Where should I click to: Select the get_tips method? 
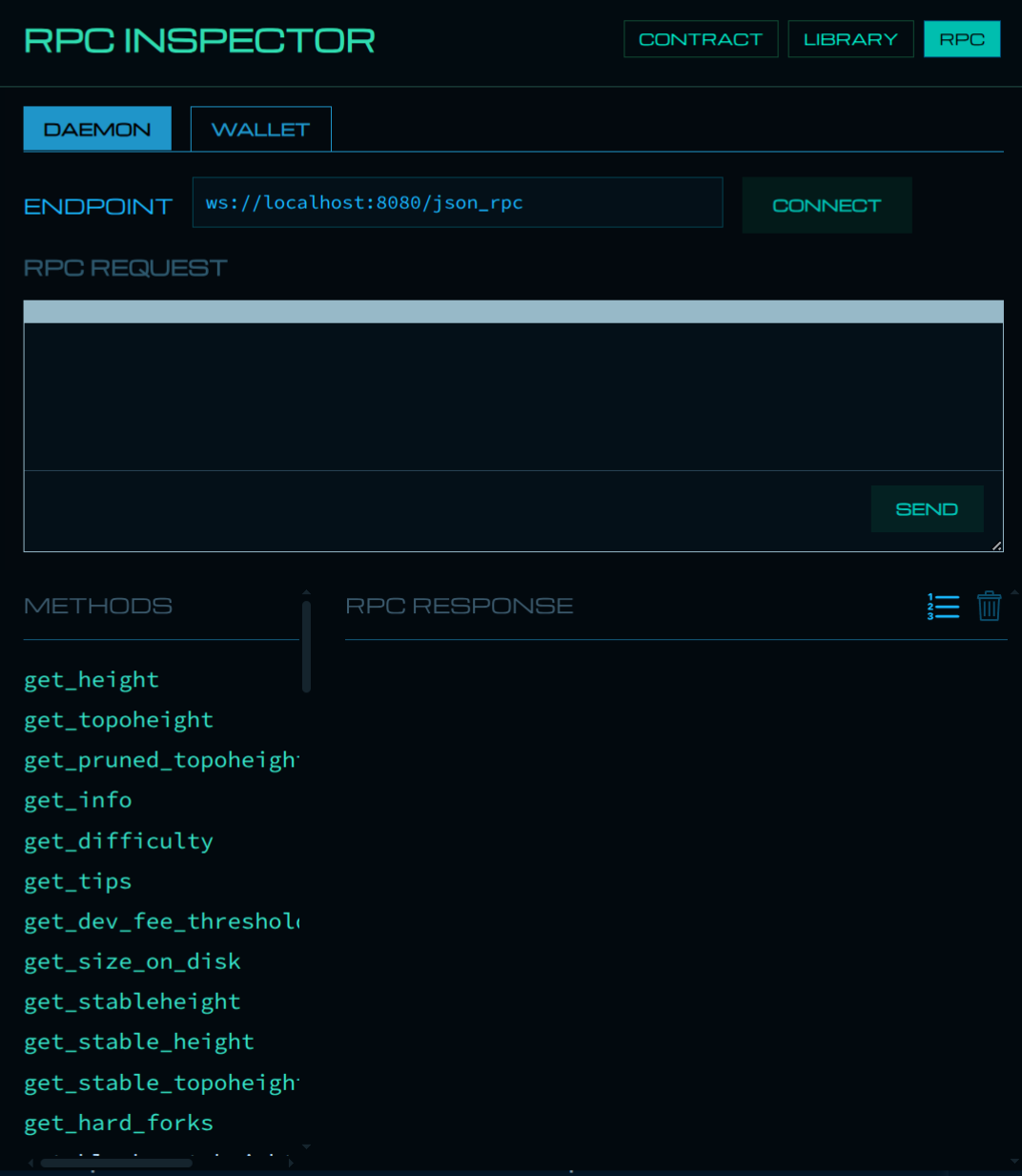click(78, 881)
